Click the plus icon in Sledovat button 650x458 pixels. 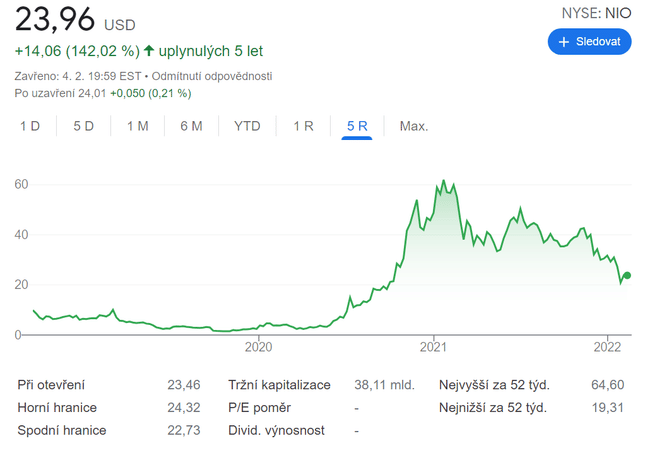pos(564,42)
